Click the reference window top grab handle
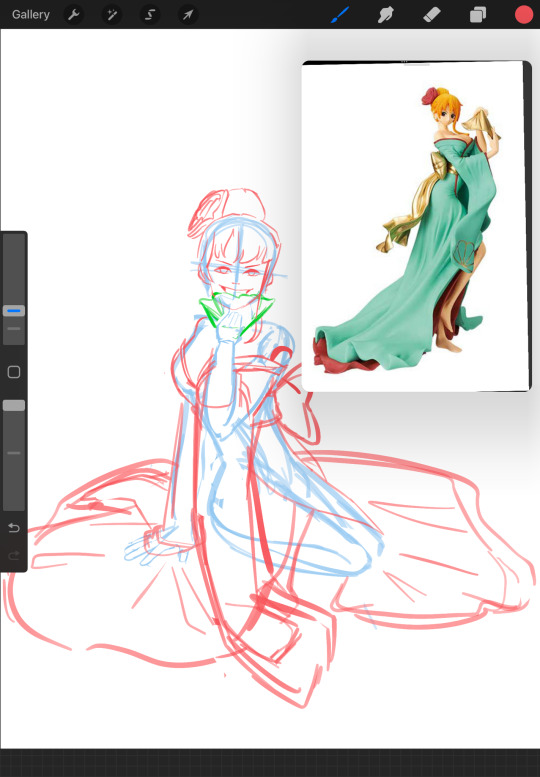This screenshot has height=777, width=540. point(416,63)
